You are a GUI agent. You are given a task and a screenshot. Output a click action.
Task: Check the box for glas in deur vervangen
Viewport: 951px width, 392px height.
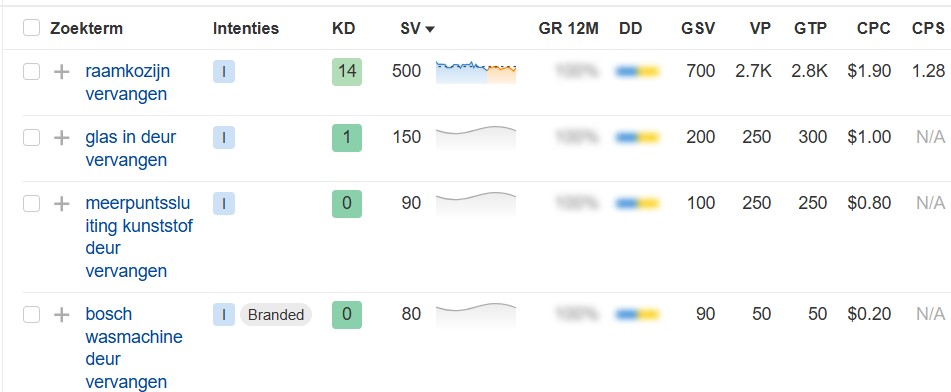(x=32, y=138)
